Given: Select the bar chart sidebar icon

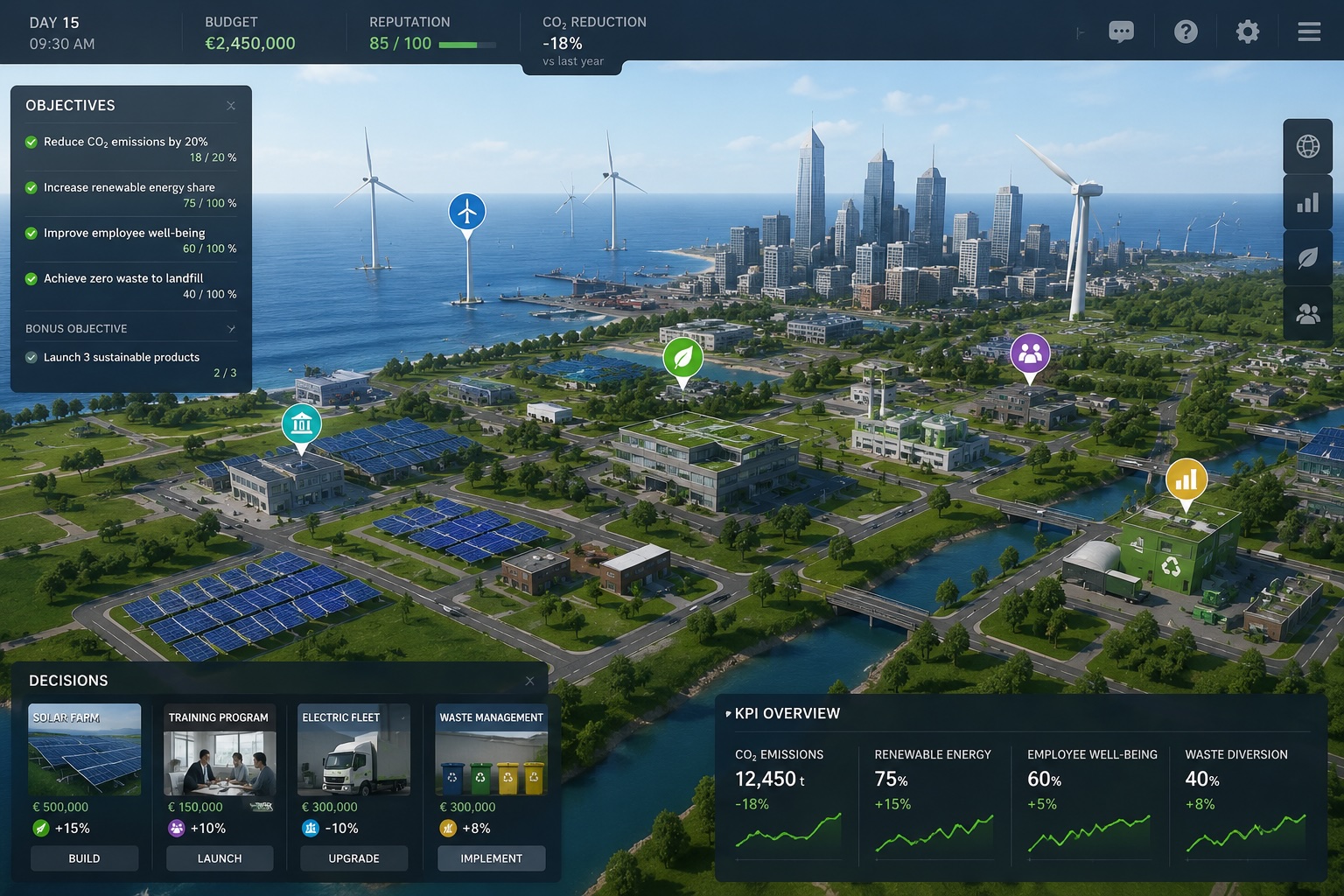Looking at the screenshot, I should (1308, 203).
